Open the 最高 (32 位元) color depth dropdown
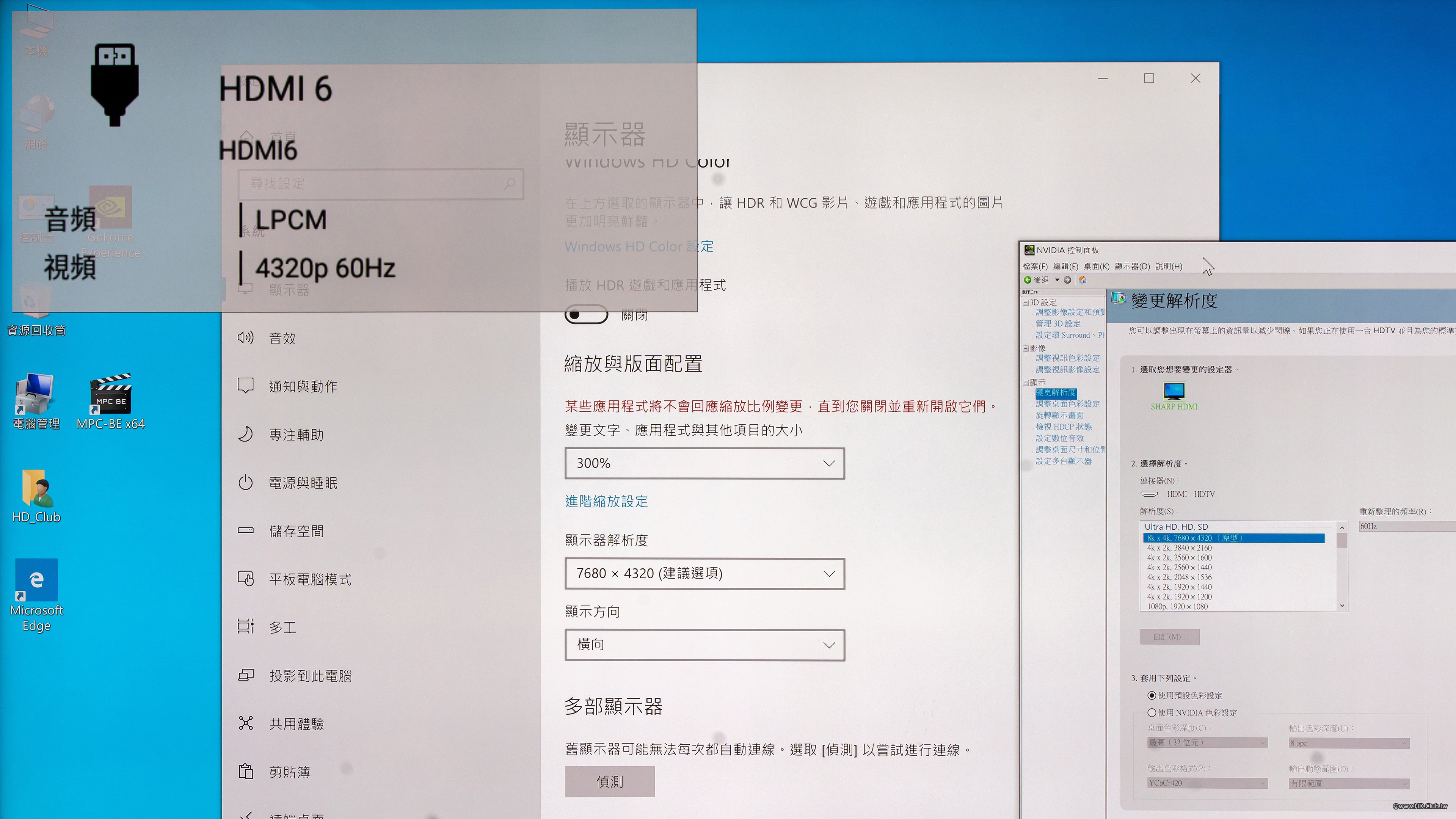Screen dimensions: 1456x819 1207,743
